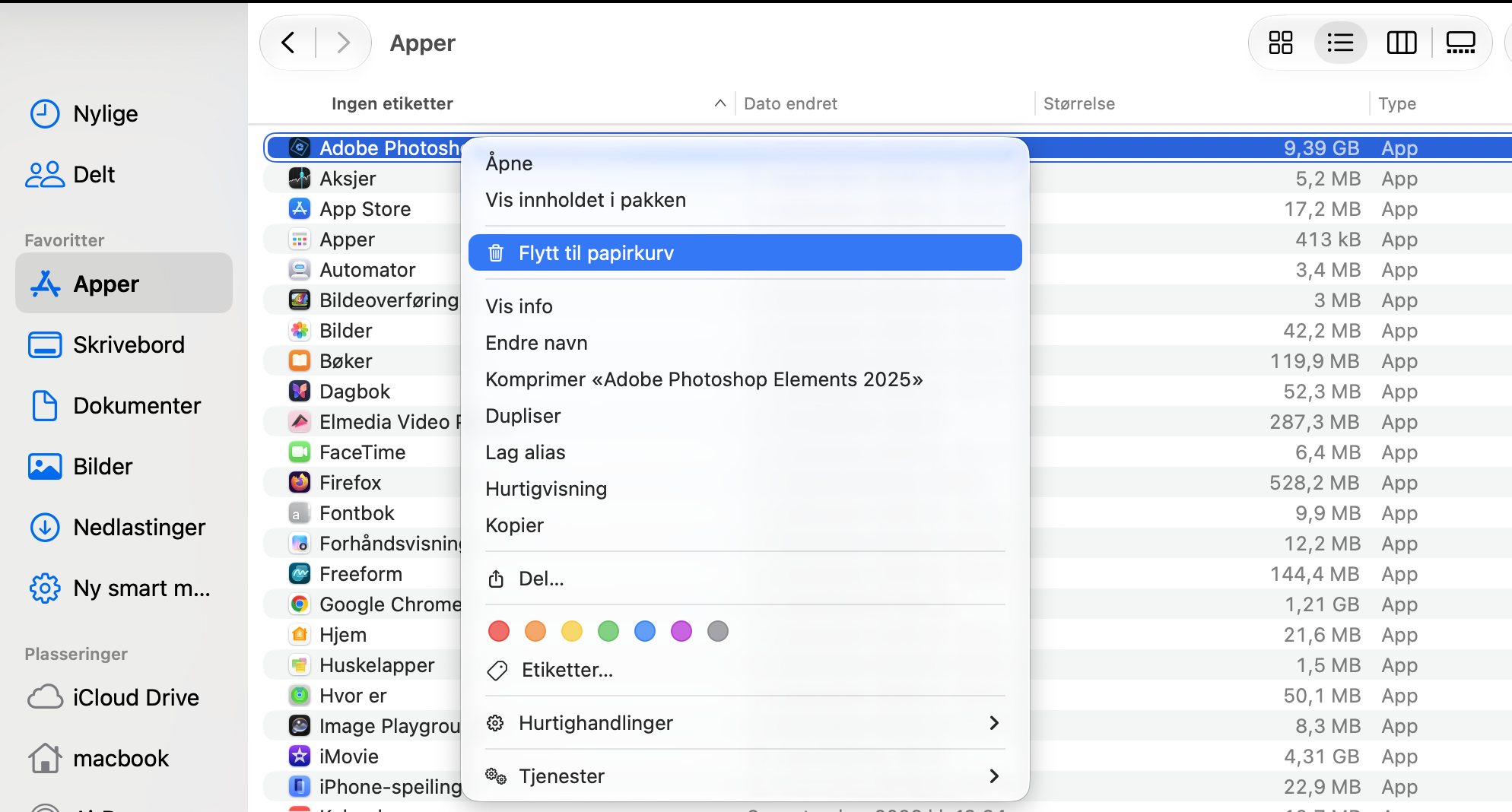The width and height of the screenshot is (1512, 812).
Task: Sort by the Størrelse column
Action: [1079, 104]
